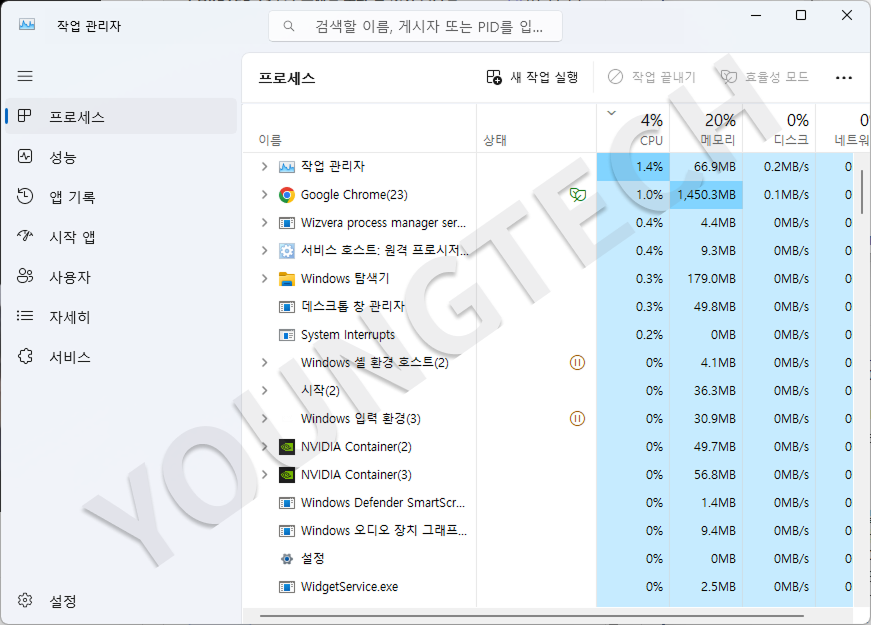Expand the Windows 탐색기 process group
The image size is (871, 625).
pyautogui.click(x=264, y=278)
